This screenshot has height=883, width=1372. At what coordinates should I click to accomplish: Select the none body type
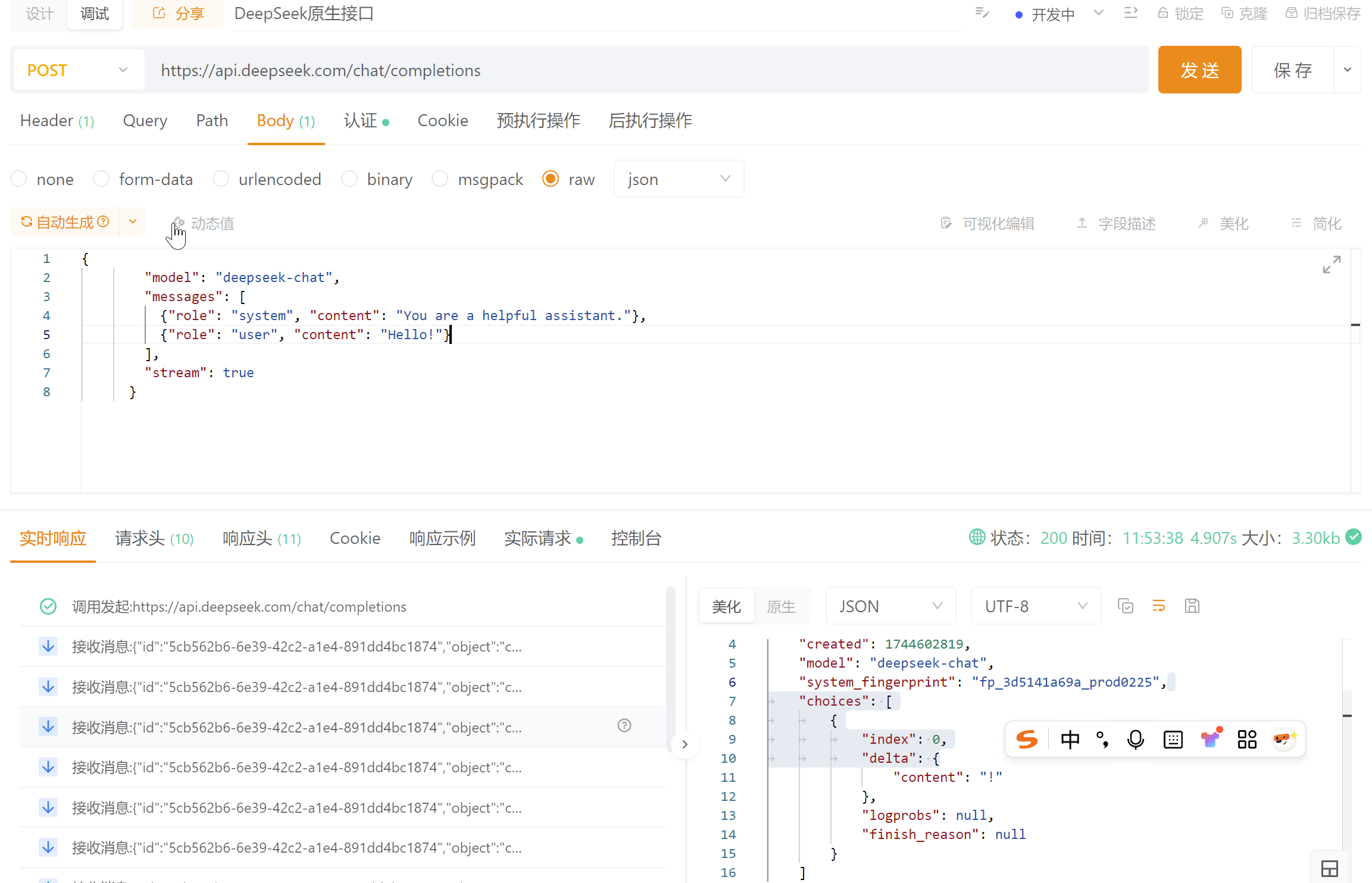click(19, 179)
